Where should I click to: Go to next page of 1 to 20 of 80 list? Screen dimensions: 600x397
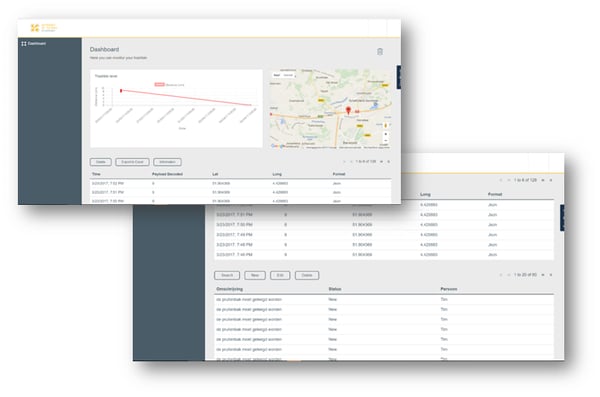point(543,275)
